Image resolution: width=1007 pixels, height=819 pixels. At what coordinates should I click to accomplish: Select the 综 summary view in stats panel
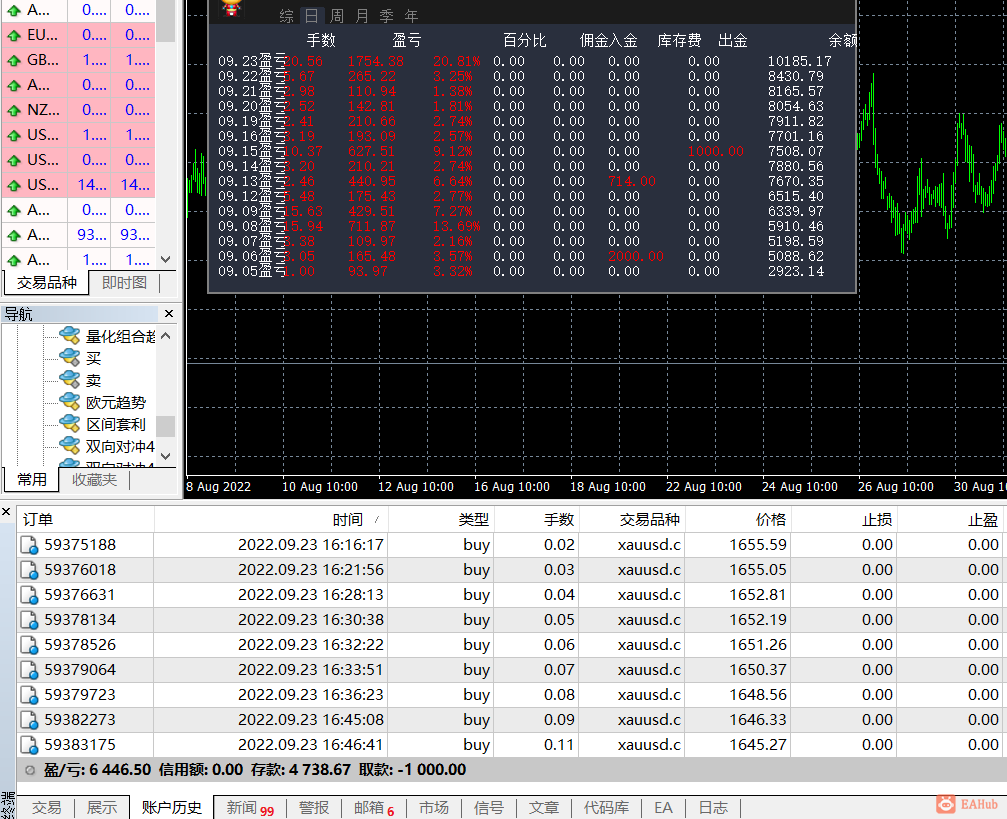click(x=286, y=15)
